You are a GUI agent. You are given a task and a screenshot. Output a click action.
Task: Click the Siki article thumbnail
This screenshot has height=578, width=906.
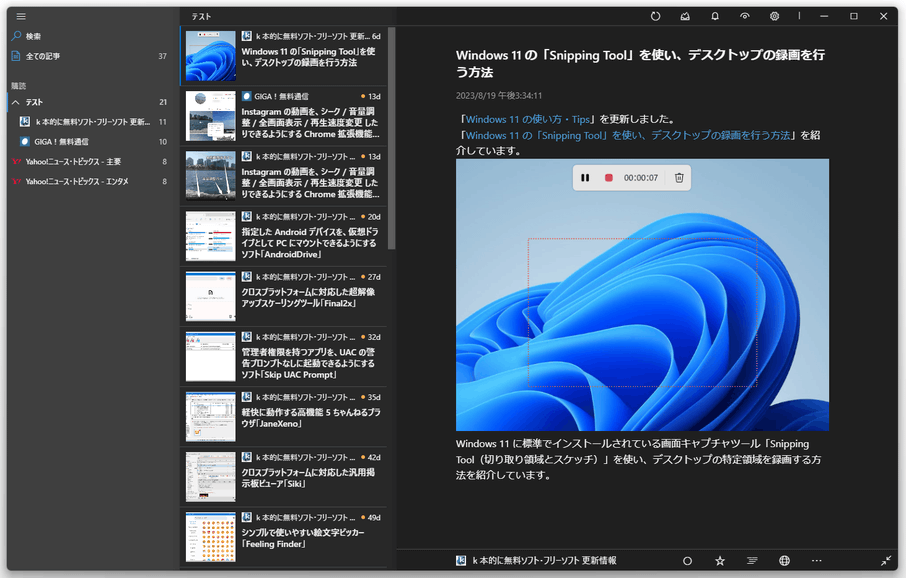pos(210,476)
